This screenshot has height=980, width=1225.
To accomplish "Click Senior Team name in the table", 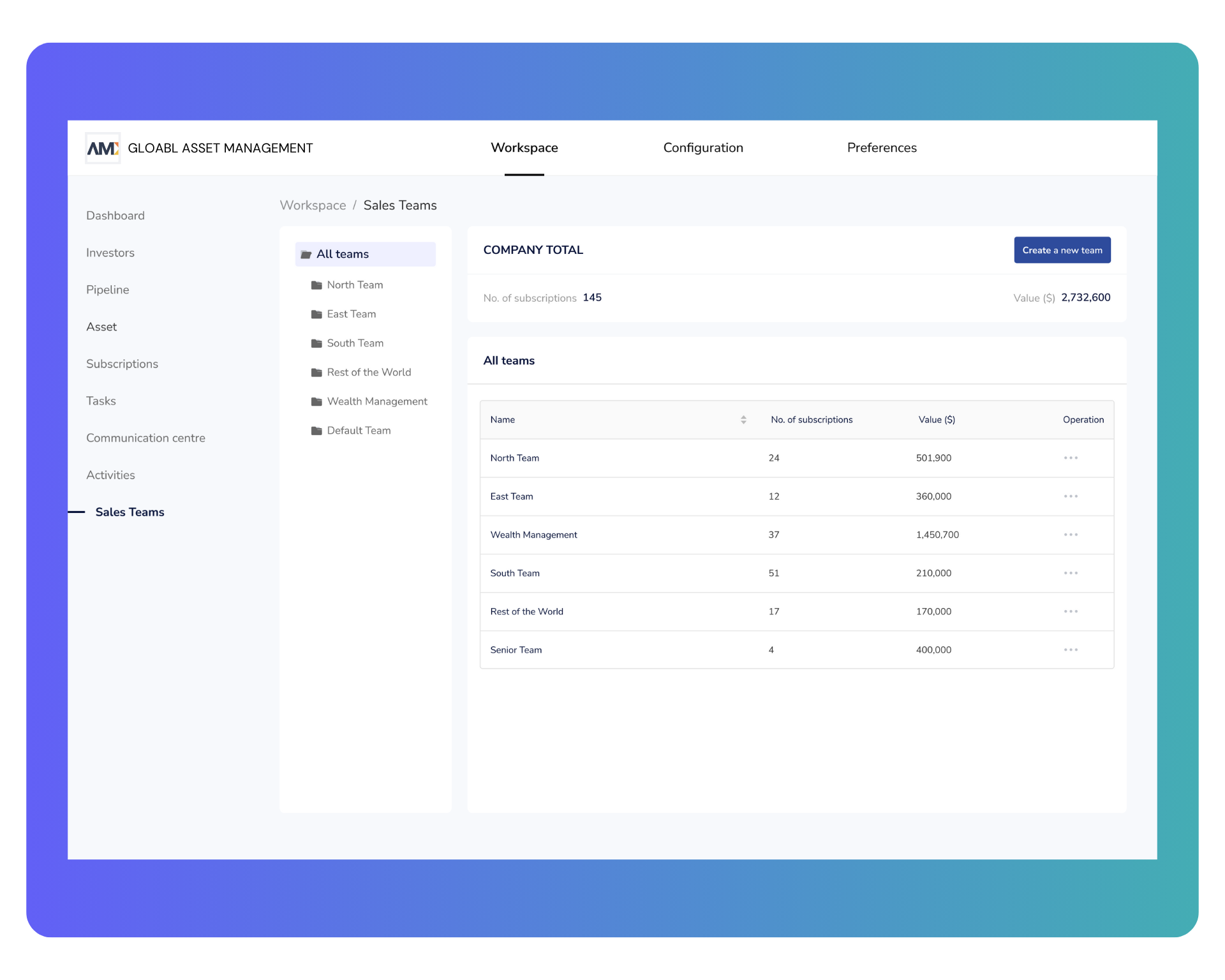I will click(516, 650).
